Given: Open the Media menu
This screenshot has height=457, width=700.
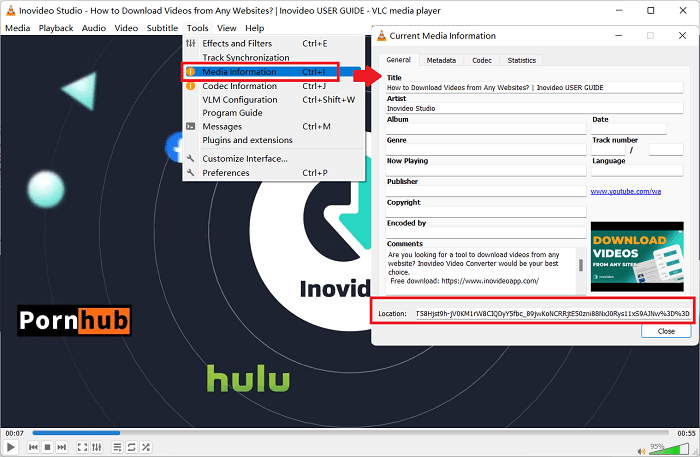Looking at the screenshot, I should click(x=17, y=28).
